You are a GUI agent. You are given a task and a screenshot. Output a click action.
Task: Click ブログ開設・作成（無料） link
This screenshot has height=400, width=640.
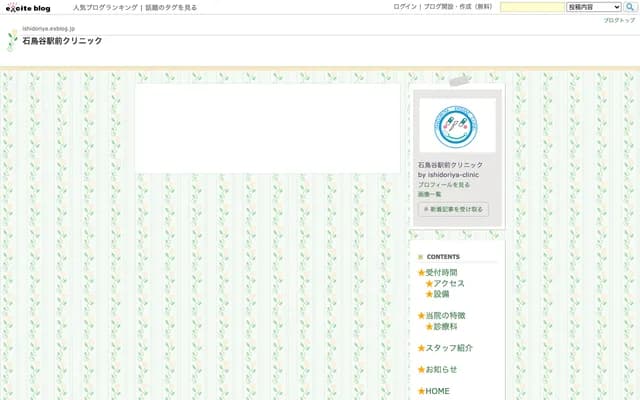458,7
